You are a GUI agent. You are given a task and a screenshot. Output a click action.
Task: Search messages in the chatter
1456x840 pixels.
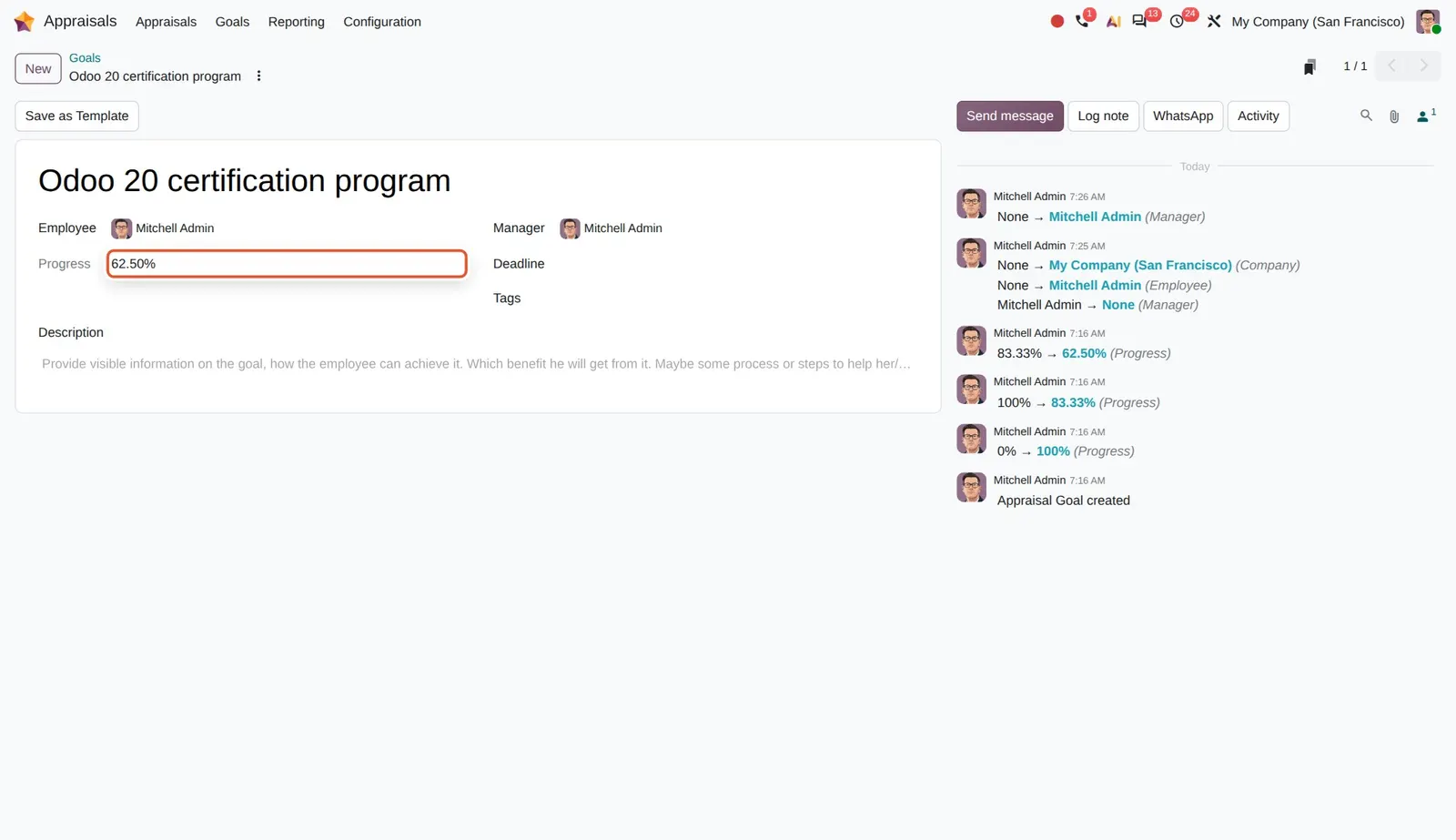(x=1366, y=116)
